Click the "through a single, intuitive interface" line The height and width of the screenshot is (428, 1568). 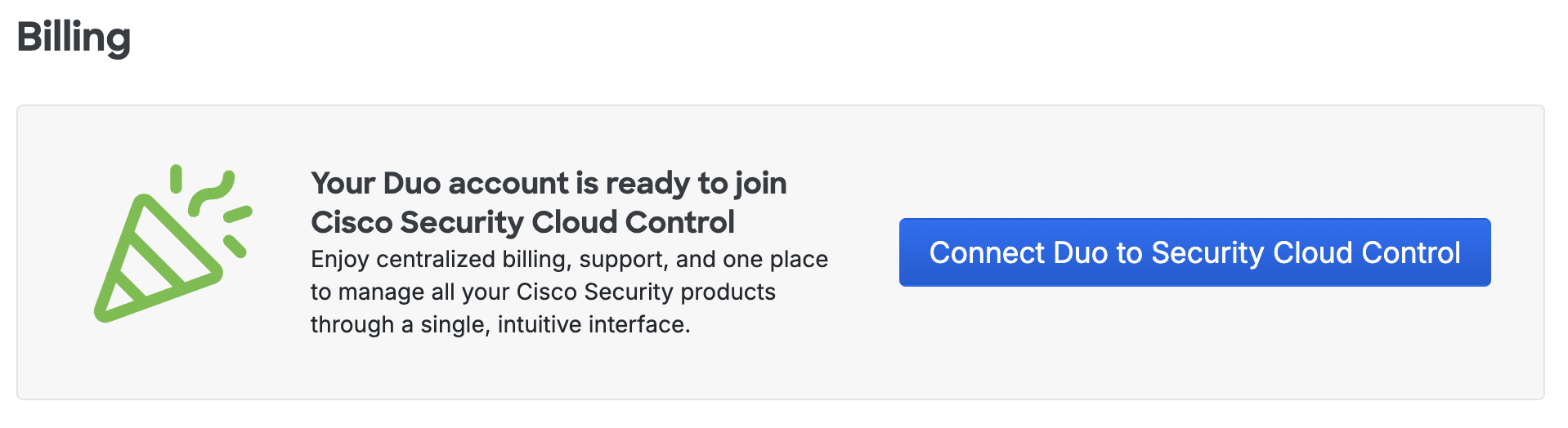pos(500,324)
